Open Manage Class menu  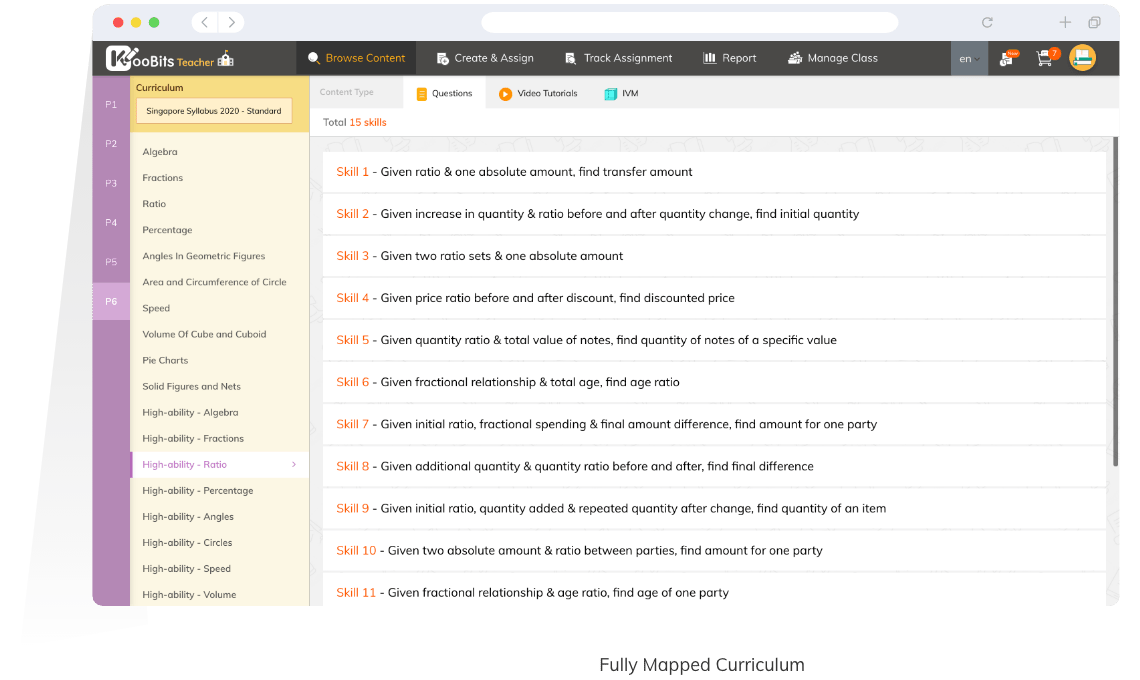833,58
